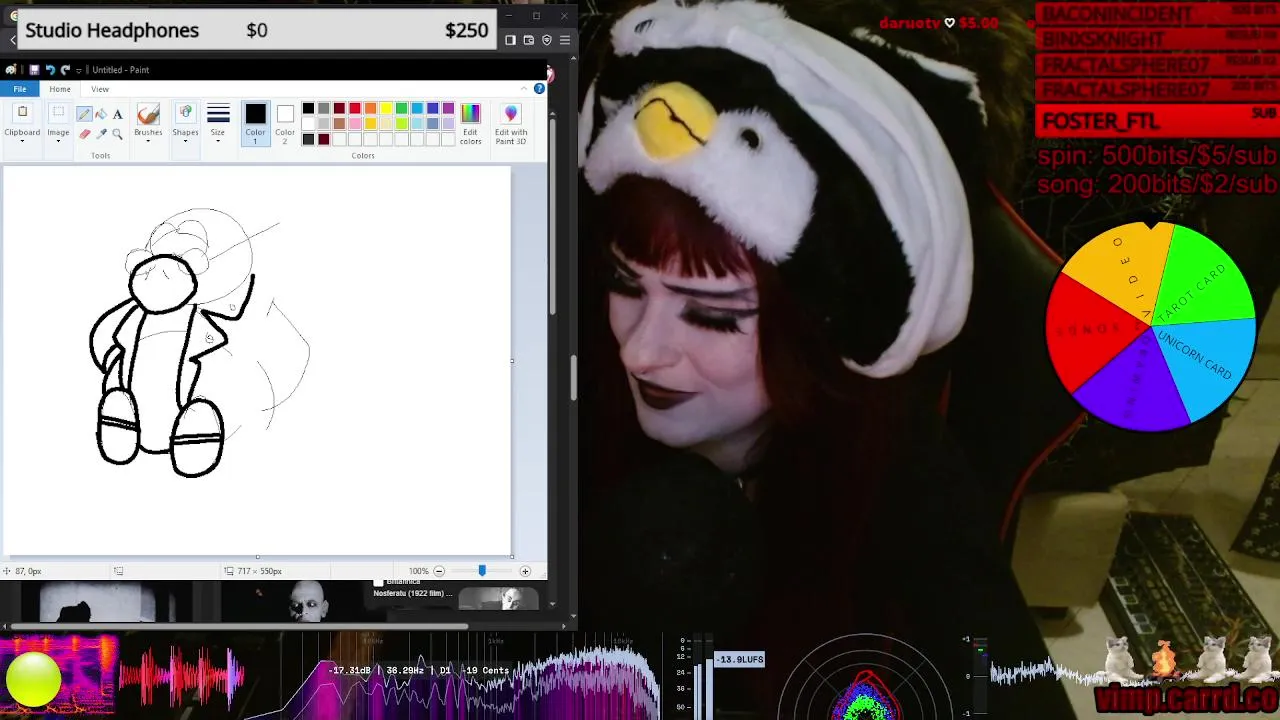Screen dimensions: 1280x720
Task: Activate Color 1 button
Action: (x=255, y=124)
